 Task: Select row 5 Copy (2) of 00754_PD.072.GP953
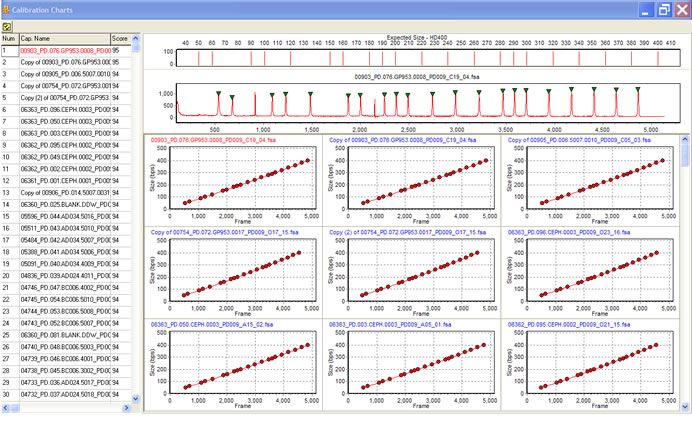[x=66, y=98]
